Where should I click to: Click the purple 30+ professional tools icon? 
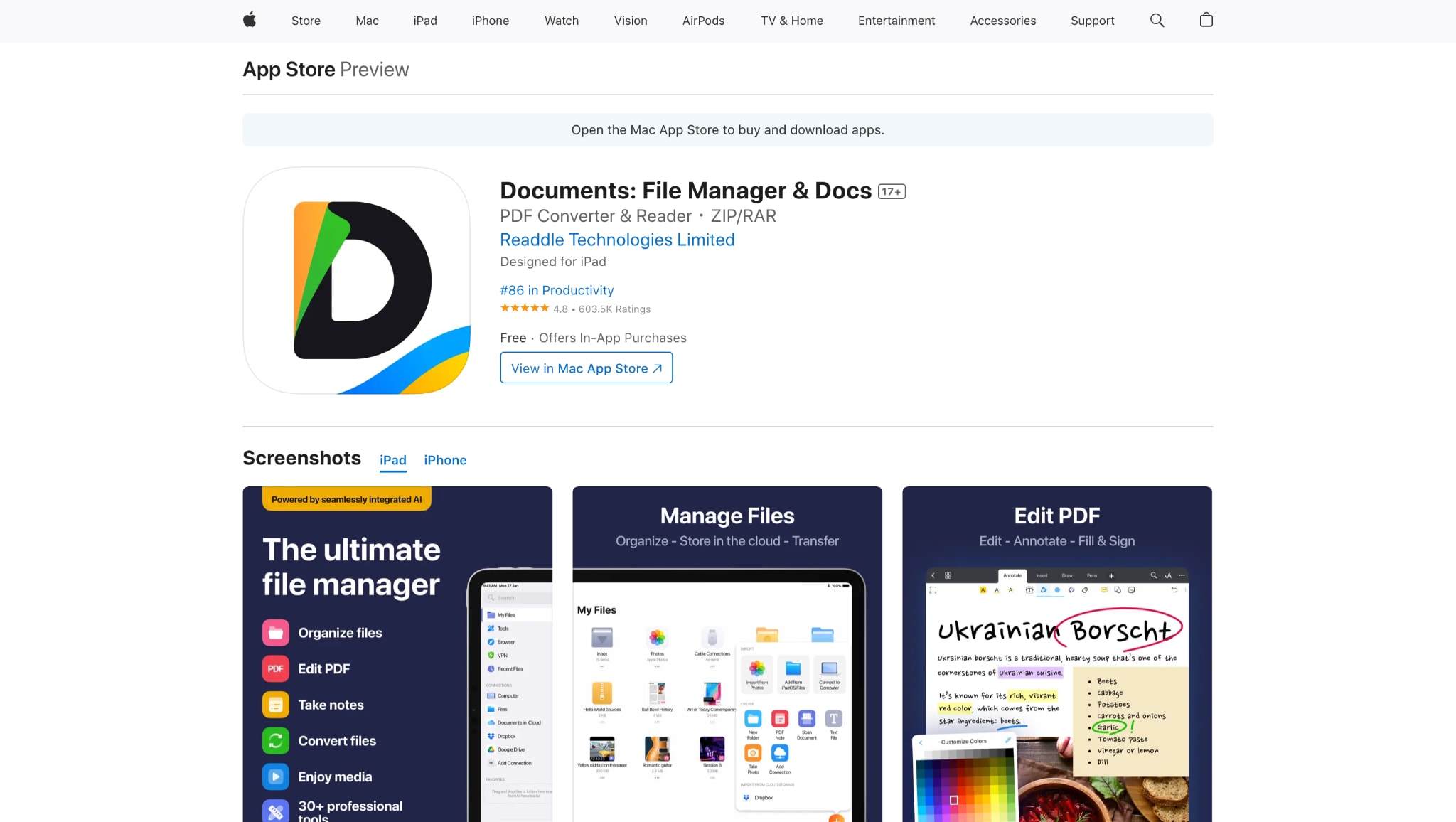(x=276, y=811)
